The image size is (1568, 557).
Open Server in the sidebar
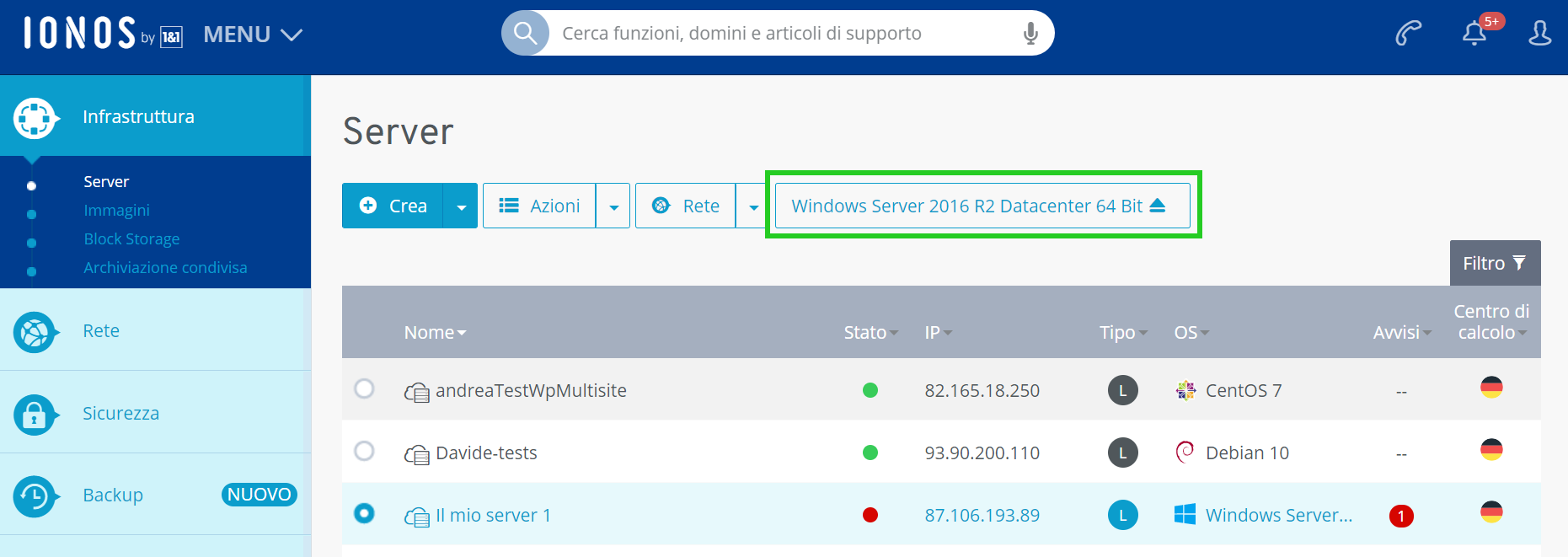pos(106,181)
